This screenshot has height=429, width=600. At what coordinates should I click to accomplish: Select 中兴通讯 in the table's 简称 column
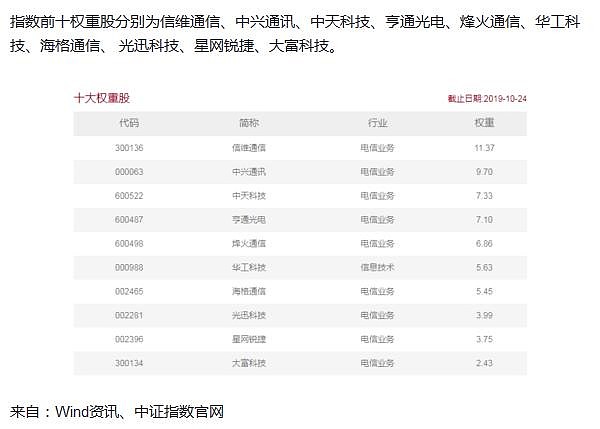pos(249,172)
